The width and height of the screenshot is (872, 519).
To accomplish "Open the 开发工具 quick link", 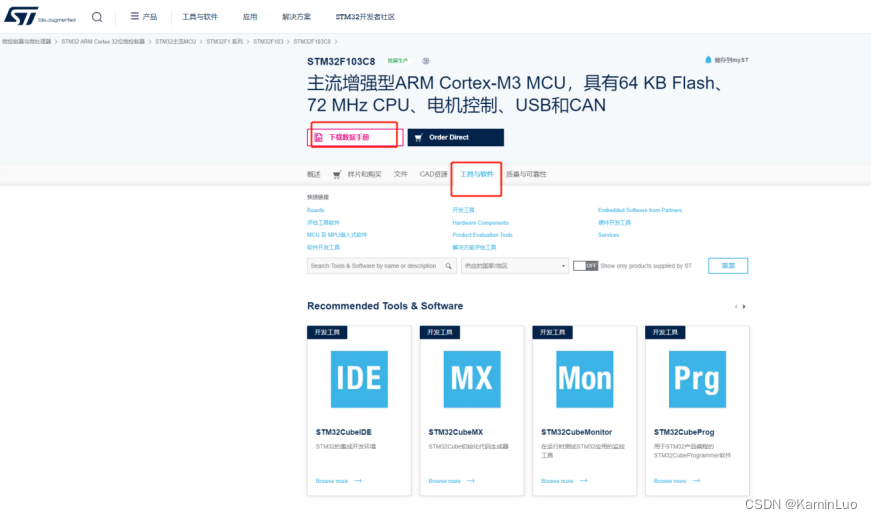I will (x=463, y=210).
